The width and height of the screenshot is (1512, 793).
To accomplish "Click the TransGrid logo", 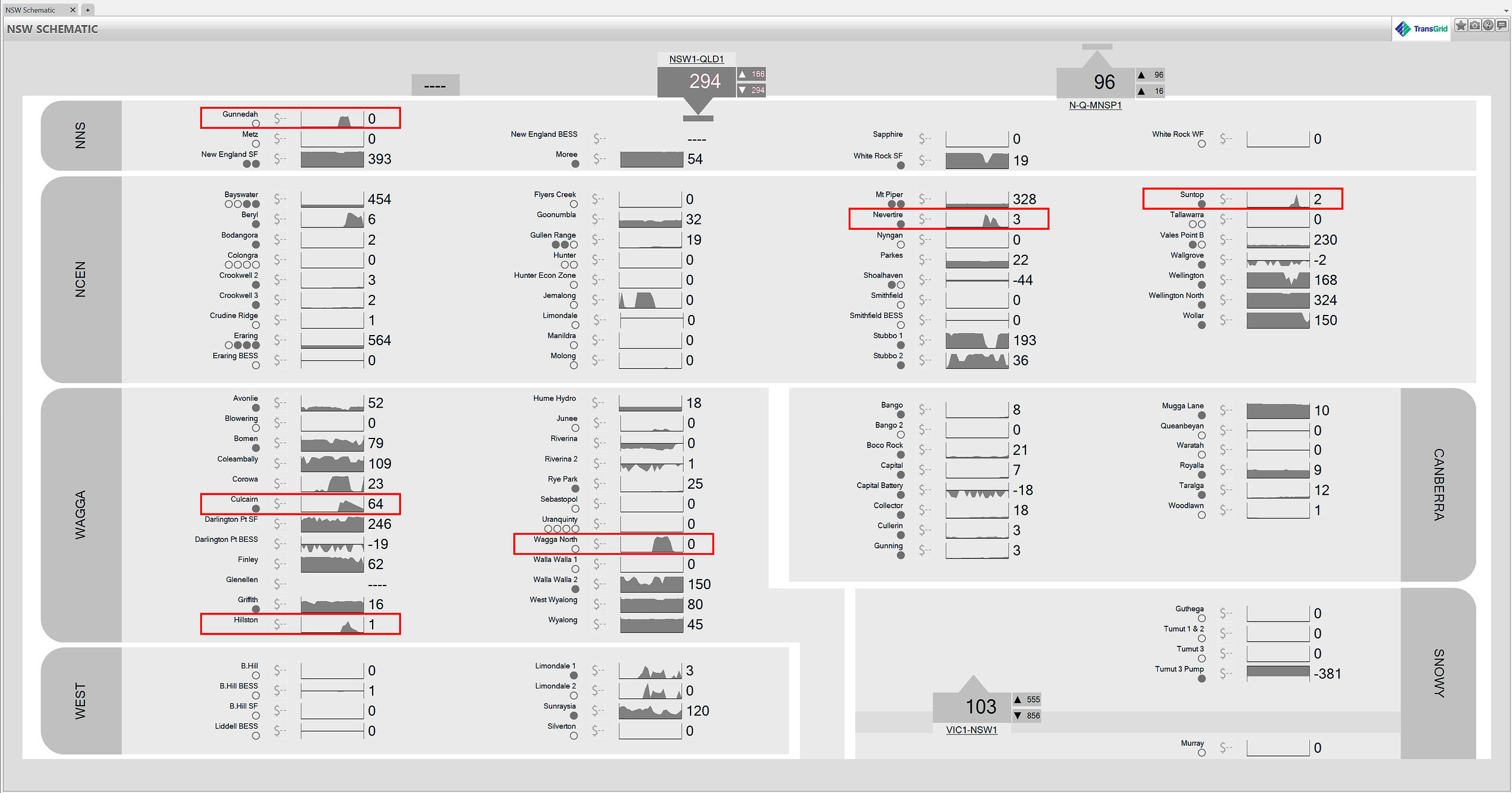I will pos(1421,28).
